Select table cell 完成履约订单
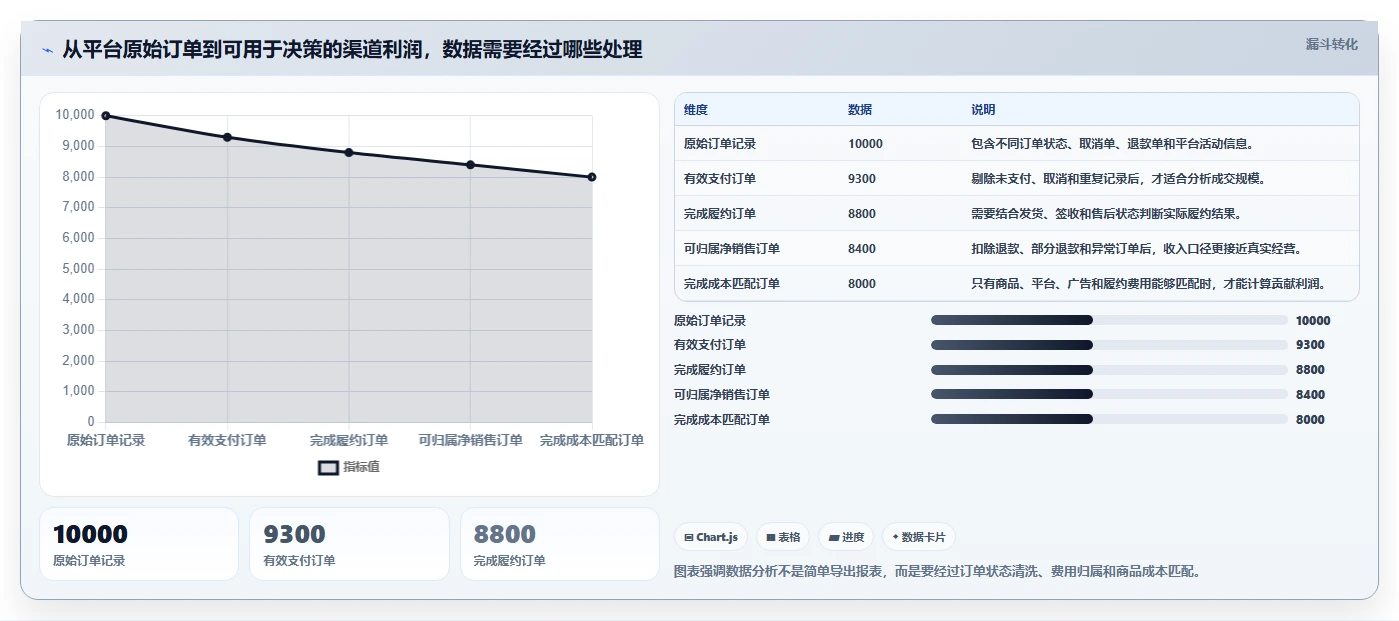The image size is (1399, 621). tap(720, 214)
